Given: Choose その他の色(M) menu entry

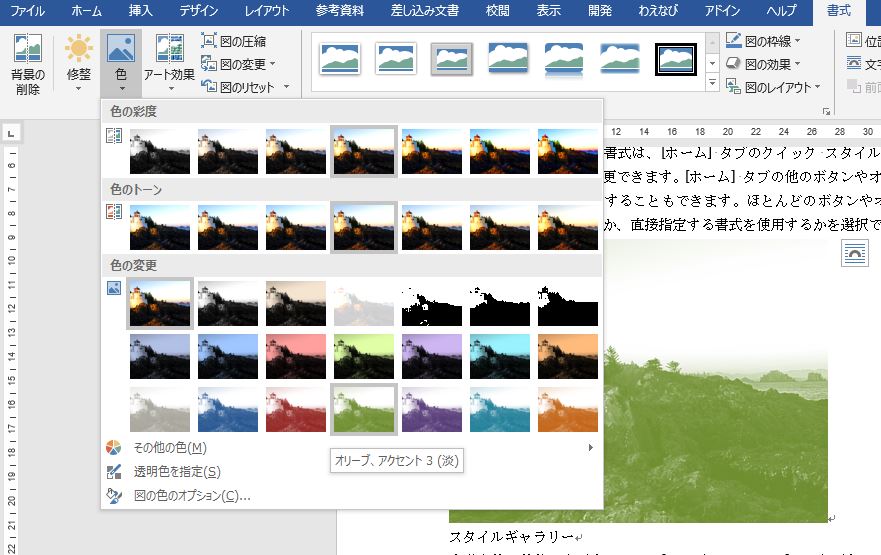Looking at the screenshot, I should point(352,448).
